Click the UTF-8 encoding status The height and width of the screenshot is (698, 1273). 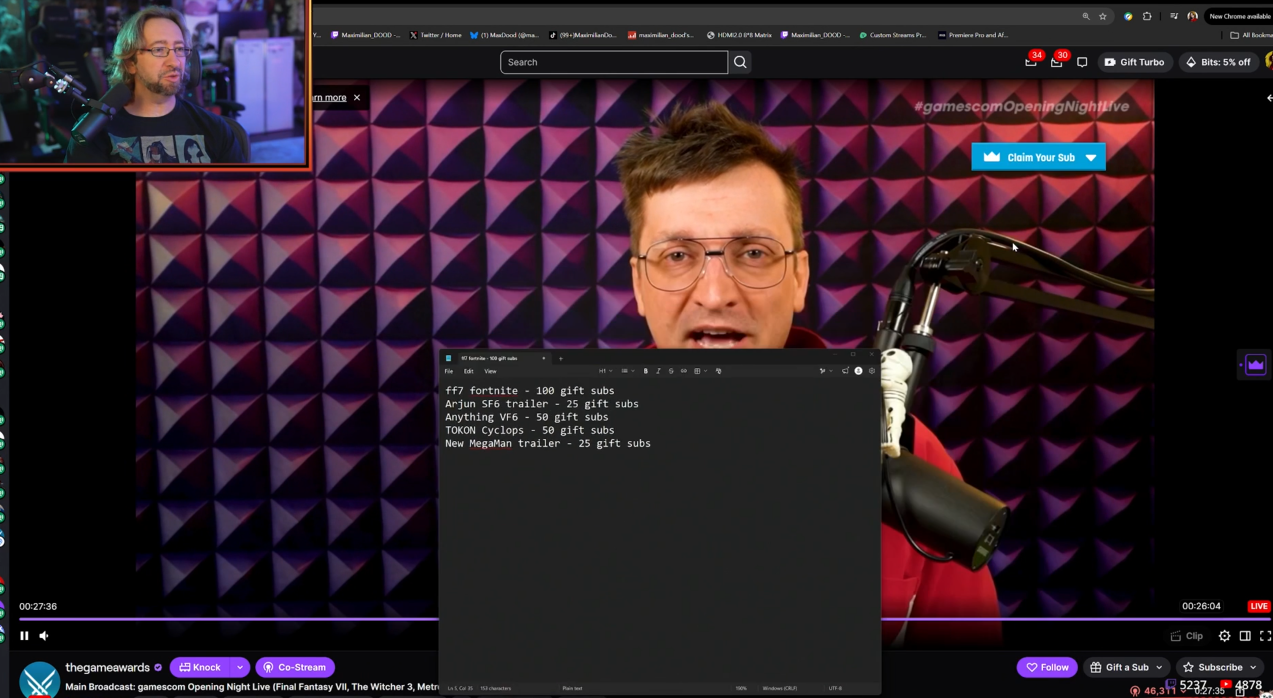pos(835,688)
